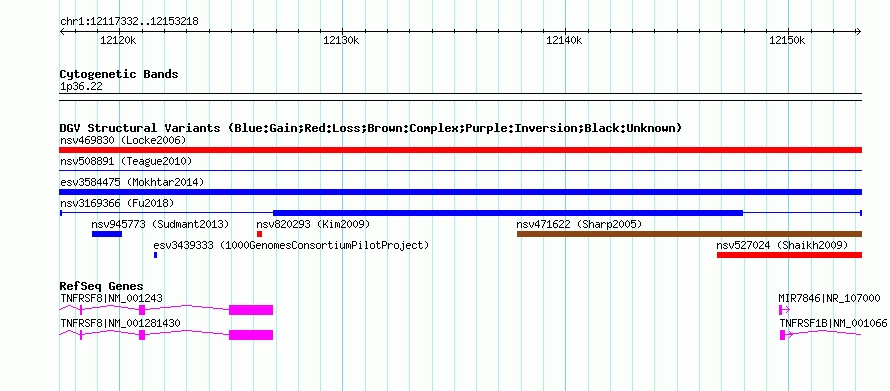Click the 12130k ruler tick label
The width and height of the screenshot is (890, 391).
tap(341, 40)
